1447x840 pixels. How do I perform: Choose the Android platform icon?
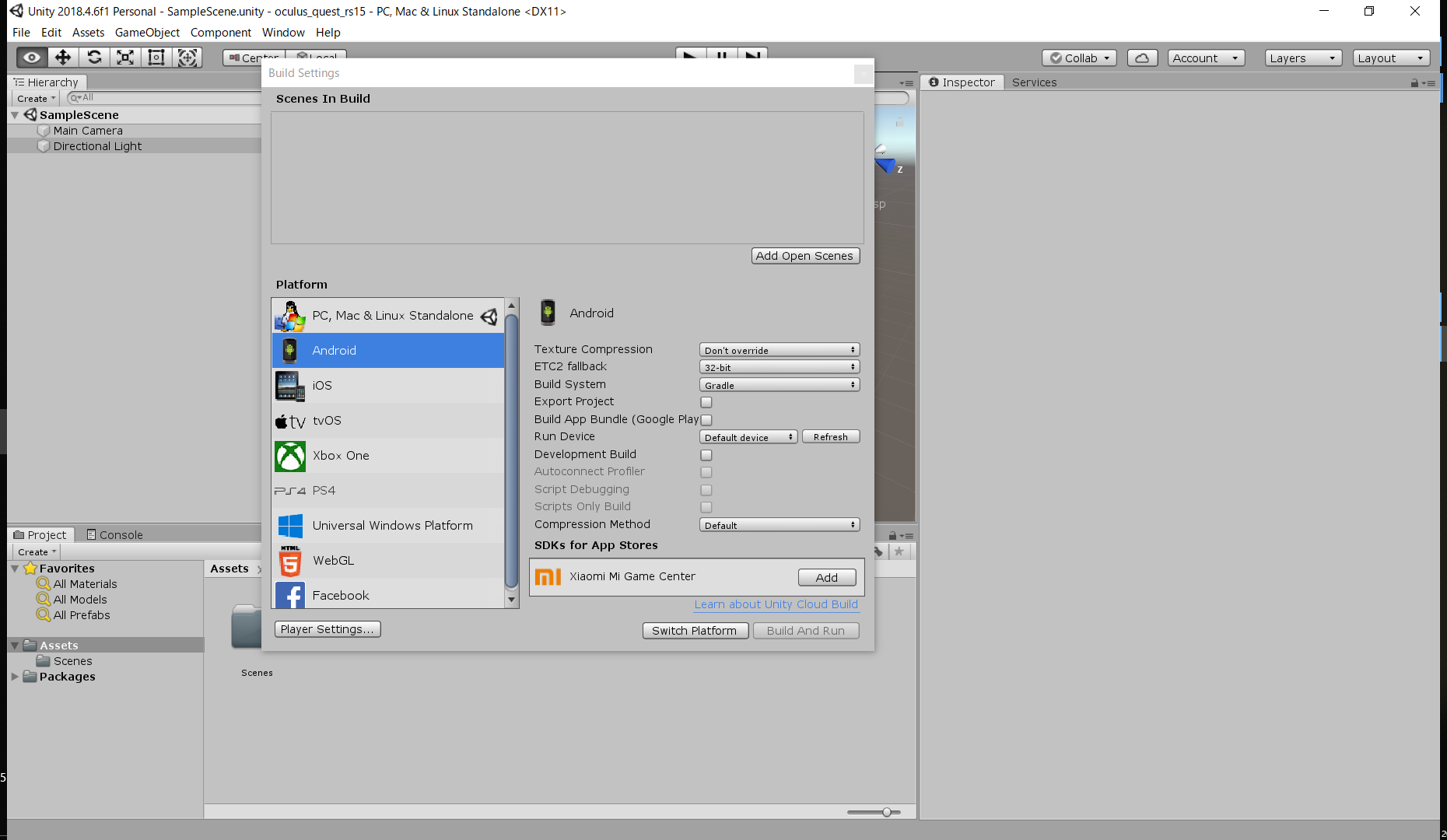coord(289,351)
